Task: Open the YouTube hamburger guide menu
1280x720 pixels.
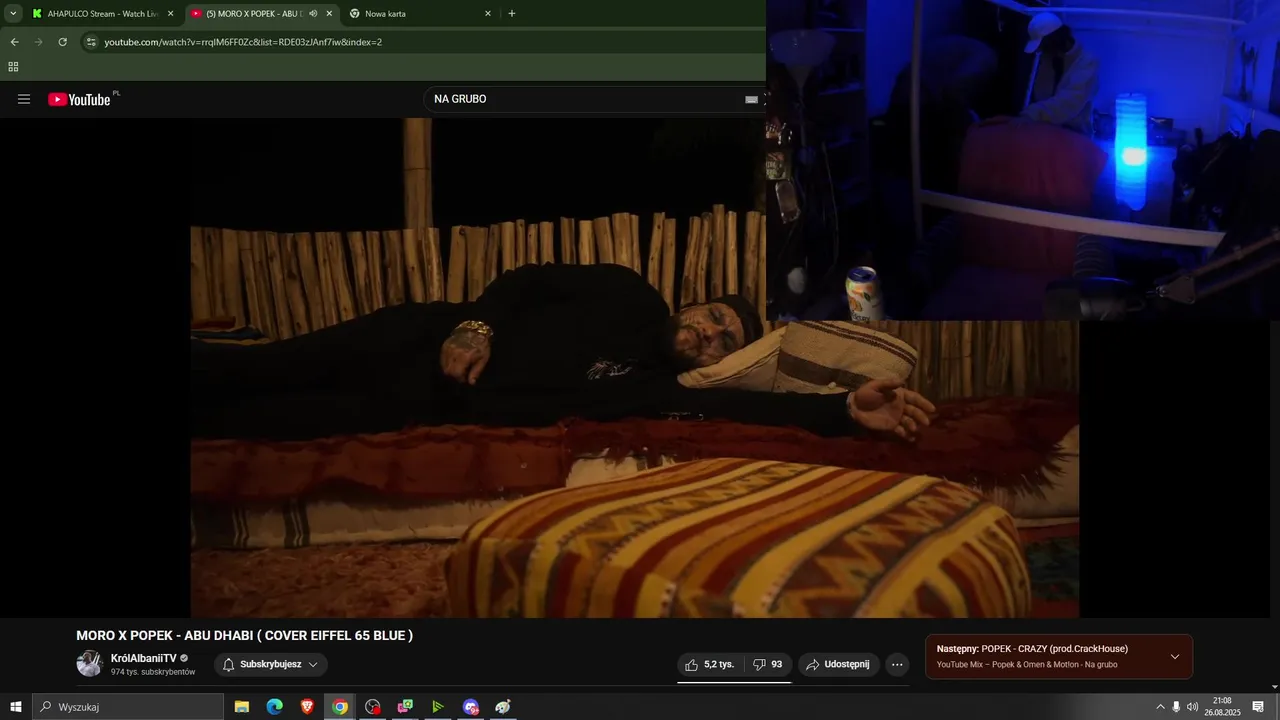Action: pos(24,99)
